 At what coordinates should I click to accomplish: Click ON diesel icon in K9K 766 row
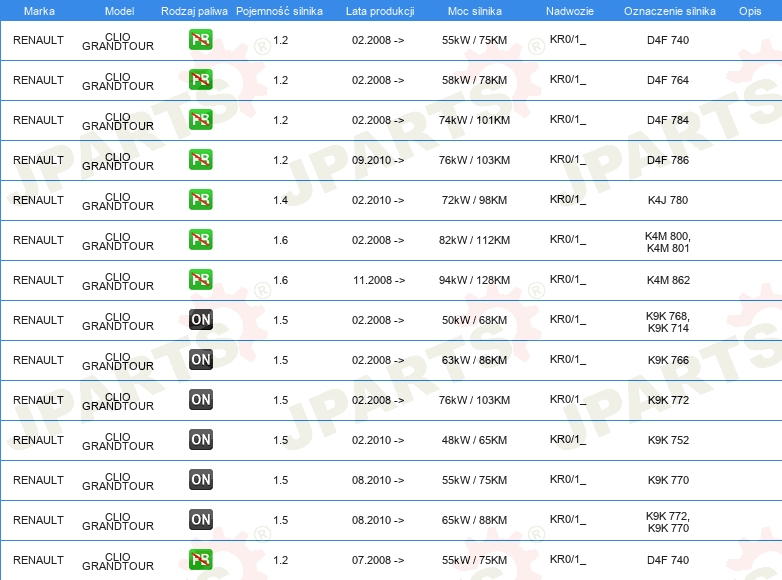tap(200, 360)
